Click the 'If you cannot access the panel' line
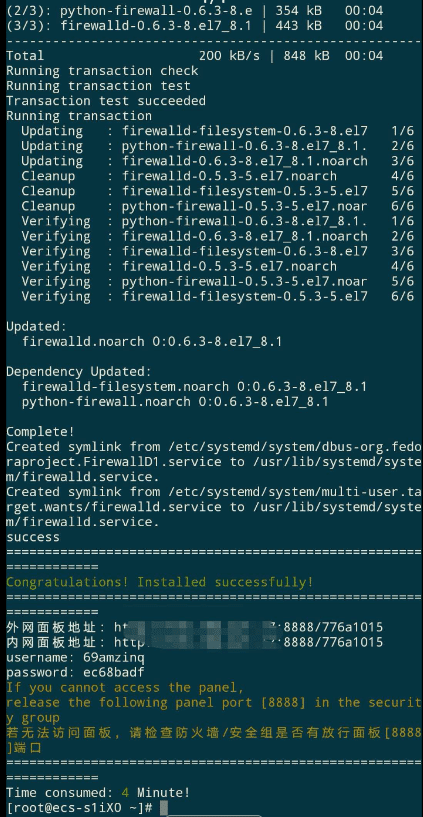The width and height of the screenshot is (423, 817). (125, 687)
